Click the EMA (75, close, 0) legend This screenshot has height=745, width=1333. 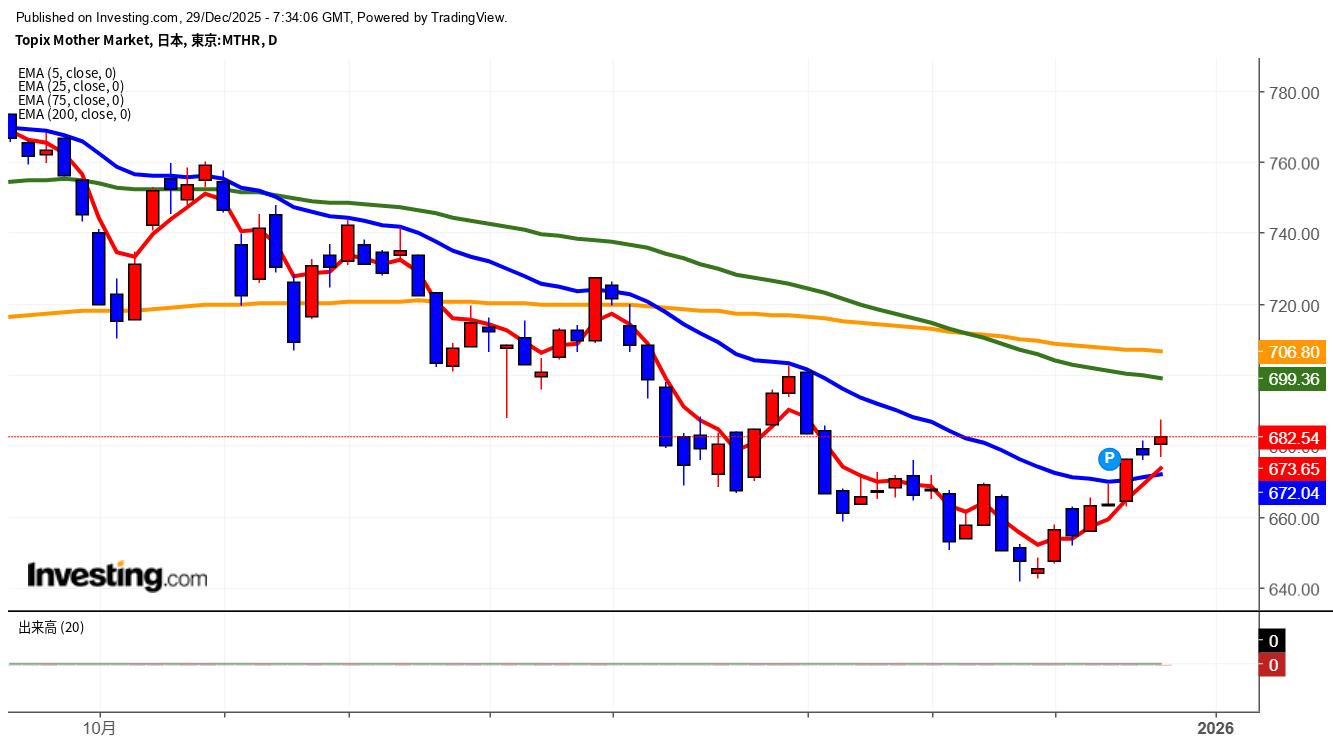[70, 100]
